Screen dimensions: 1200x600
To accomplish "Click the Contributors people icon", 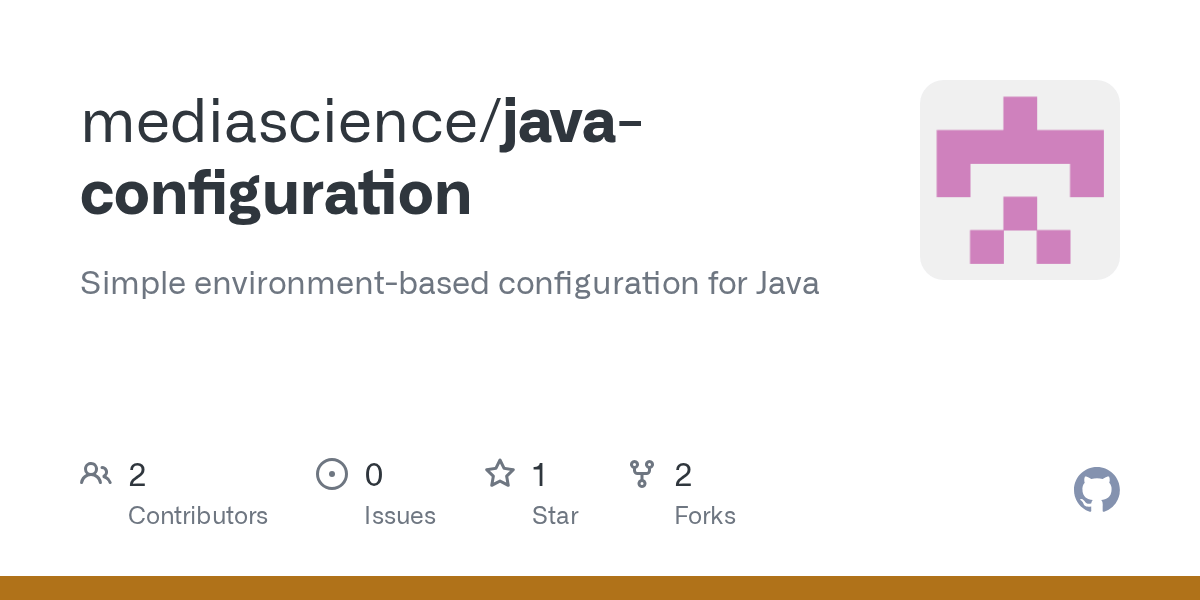I will click(96, 474).
